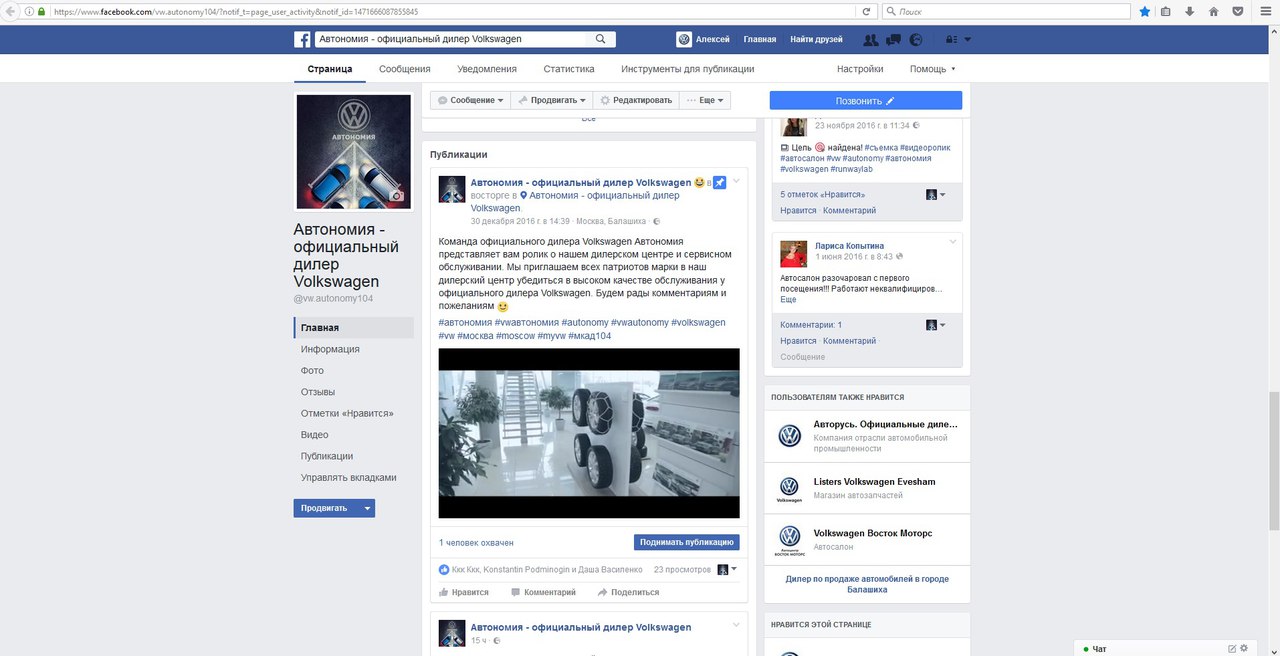Select Информация in left sidebar
The image size is (1280, 656).
(330, 349)
